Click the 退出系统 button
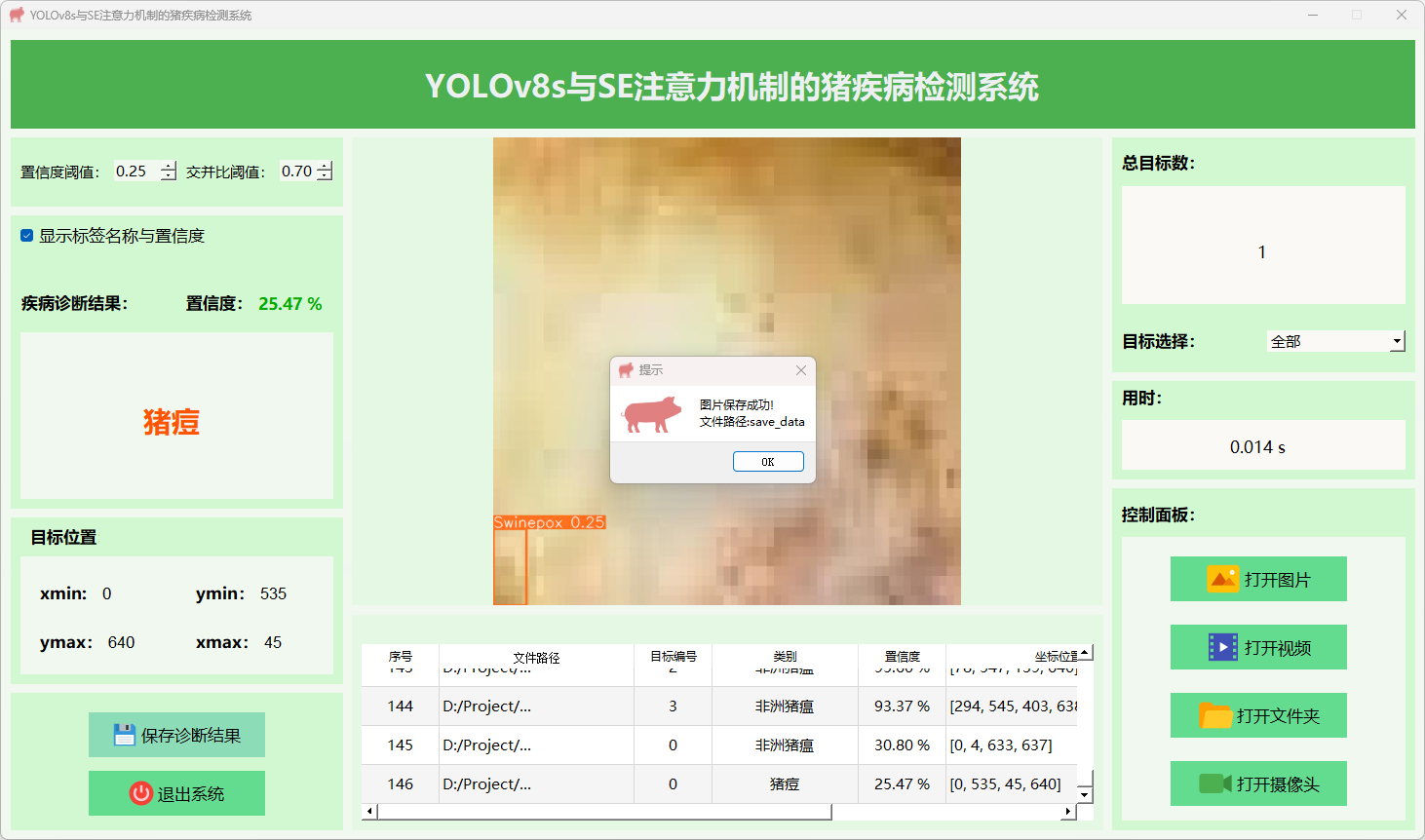 [x=176, y=793]
